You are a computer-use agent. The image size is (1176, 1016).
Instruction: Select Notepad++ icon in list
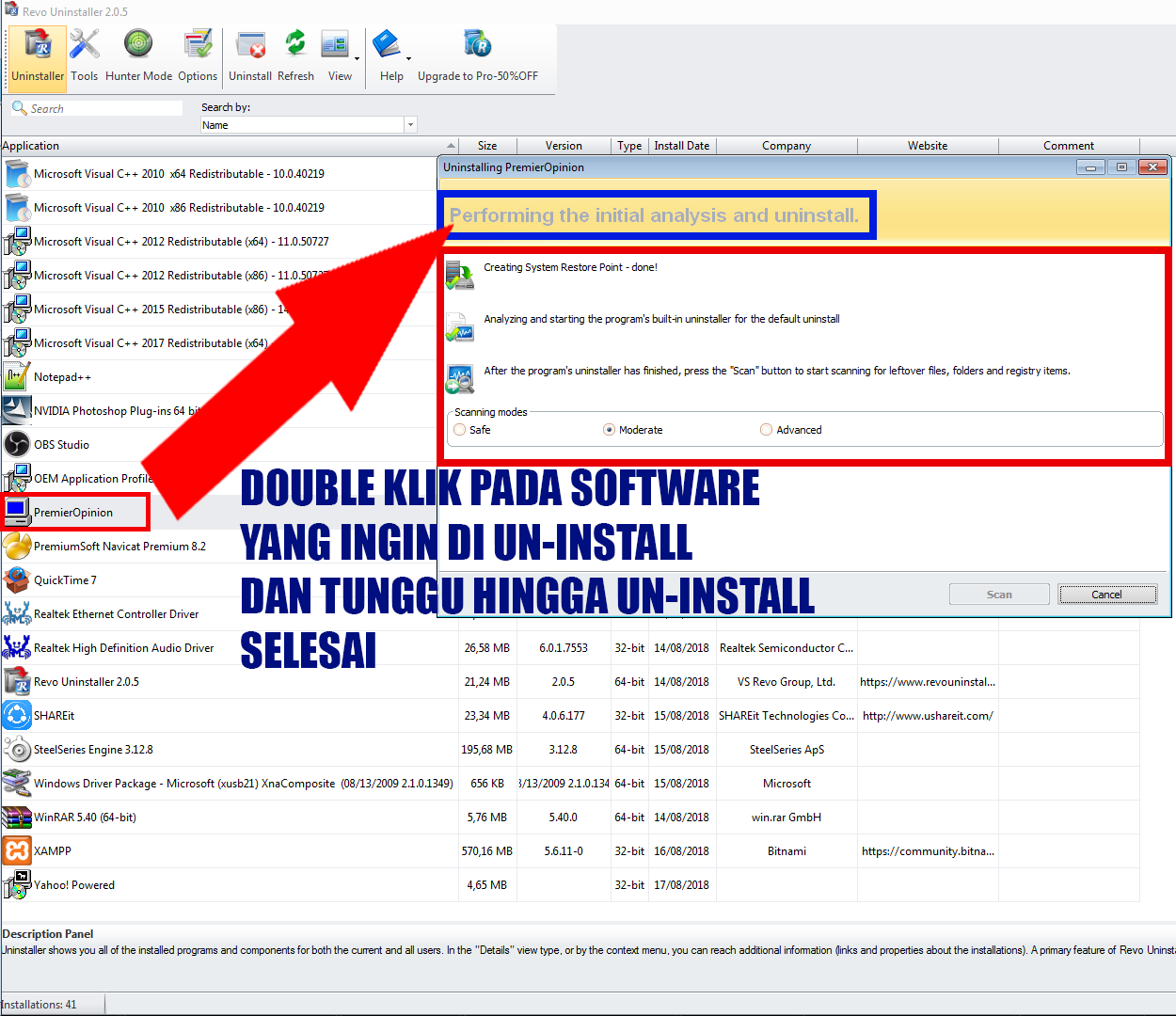(x=17, y=377)
